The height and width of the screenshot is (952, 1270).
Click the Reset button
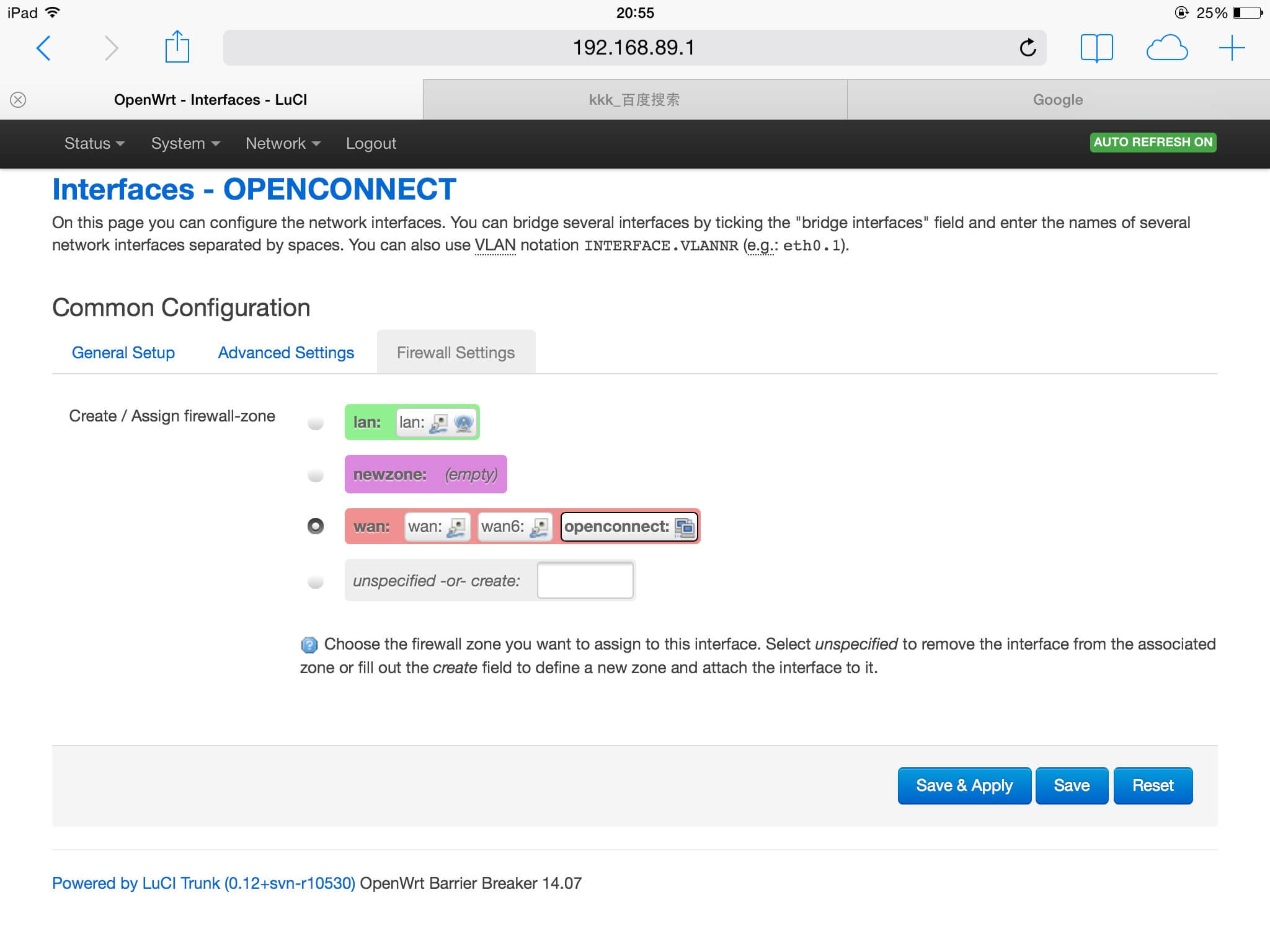1153,785
